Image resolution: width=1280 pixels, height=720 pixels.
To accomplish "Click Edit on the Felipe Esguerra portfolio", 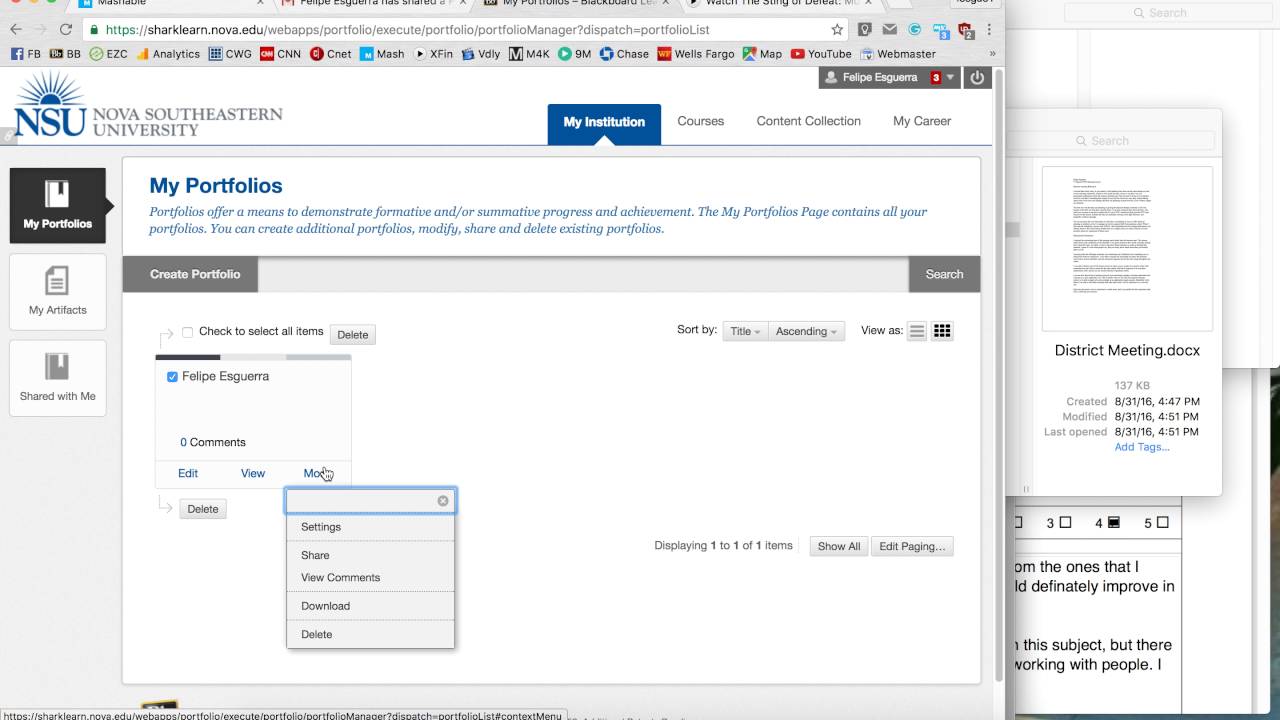I will click(188, 473).
